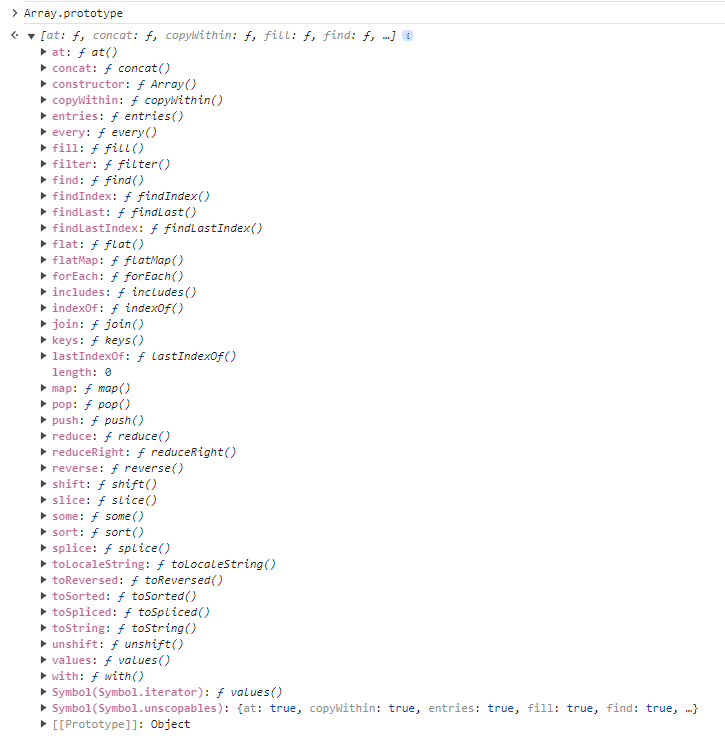
Task: Click the 'f includes()' function value
Action: click(x=157, y=292)
